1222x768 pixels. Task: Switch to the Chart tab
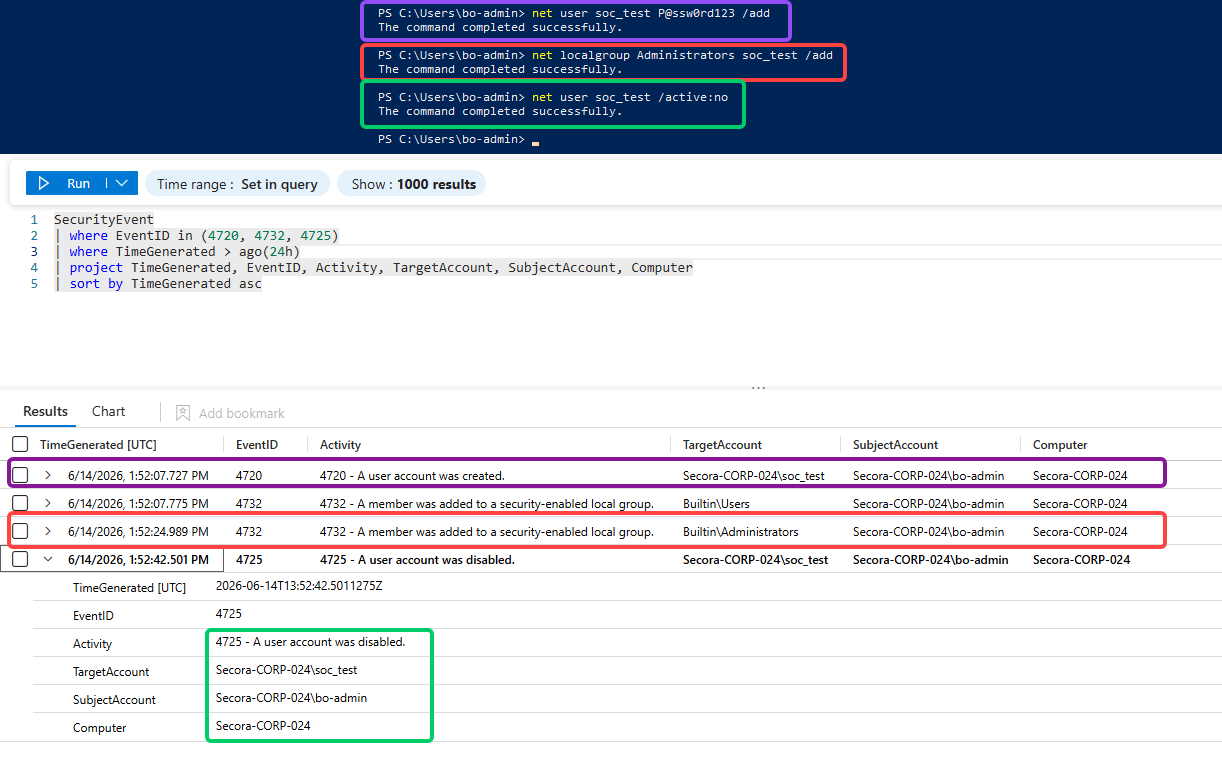click(108, 411)
